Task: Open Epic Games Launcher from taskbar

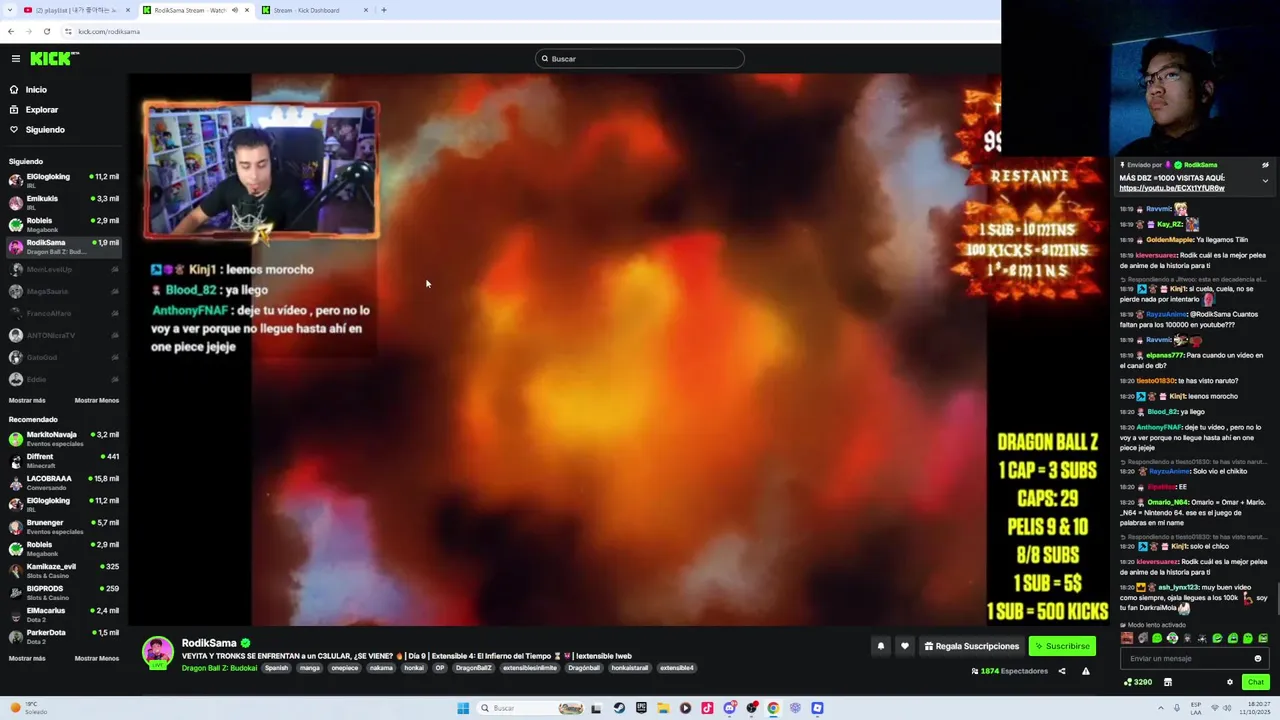Action: [x=641, y=708]
